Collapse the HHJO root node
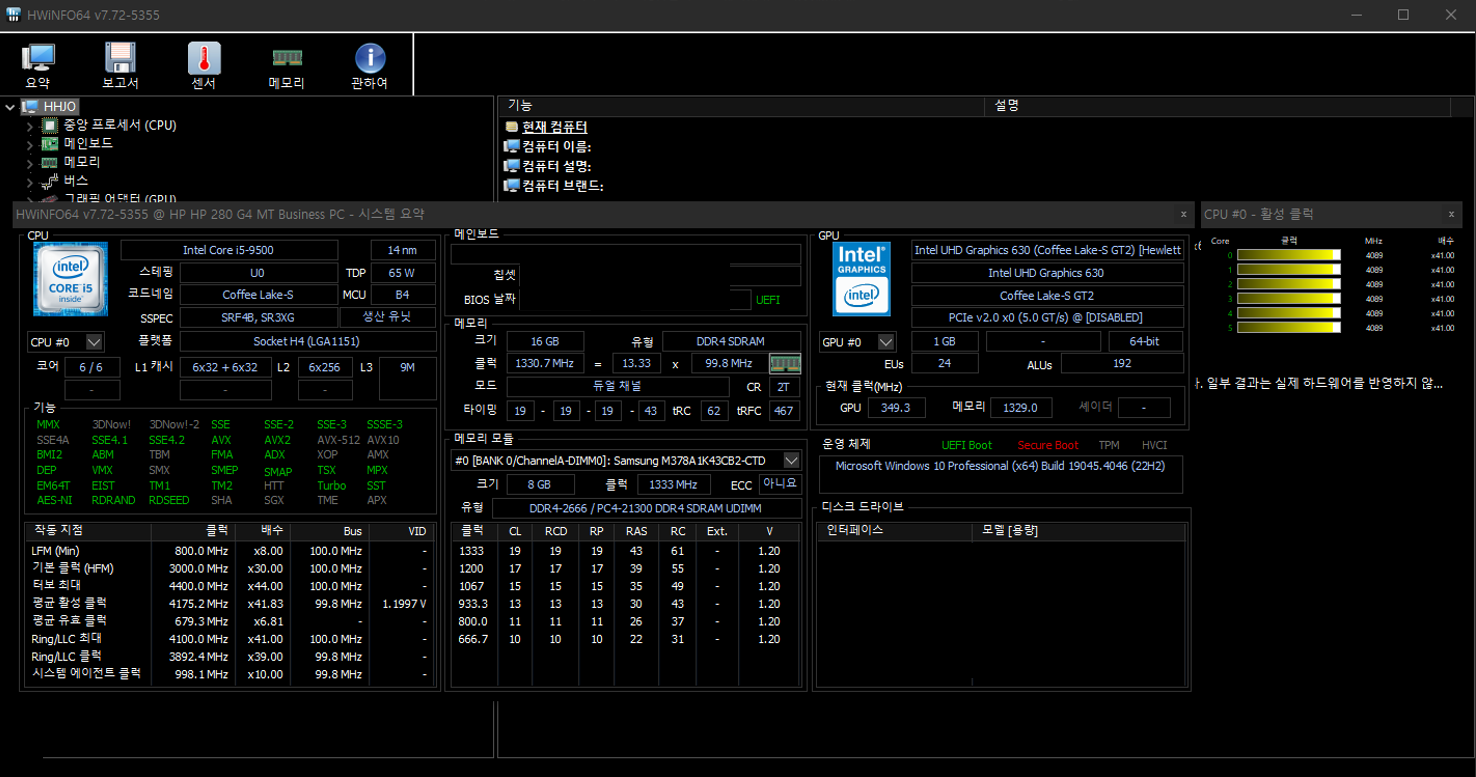The height and width of the screenshot is (777, 1476). pos(11,107)
